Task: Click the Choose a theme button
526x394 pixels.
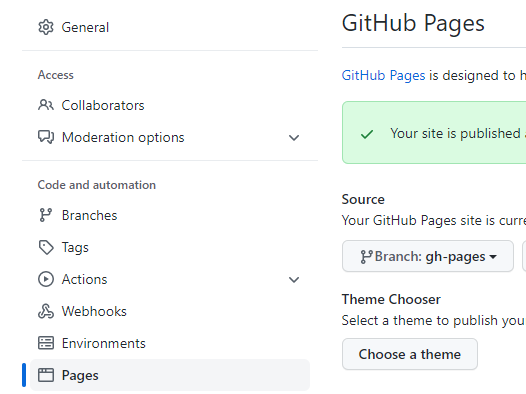Action: pyautogui.click(x=410, y=354)
